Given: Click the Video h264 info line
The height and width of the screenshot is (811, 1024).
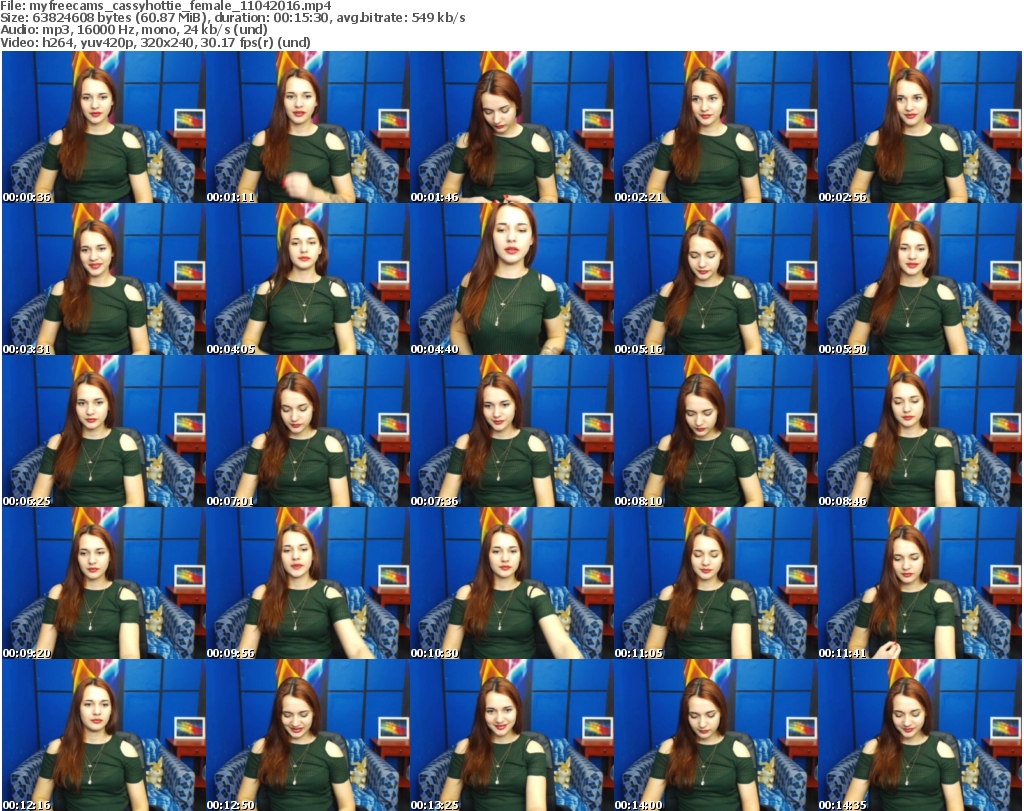Looking at the screenshot, I should coord(155,42).
